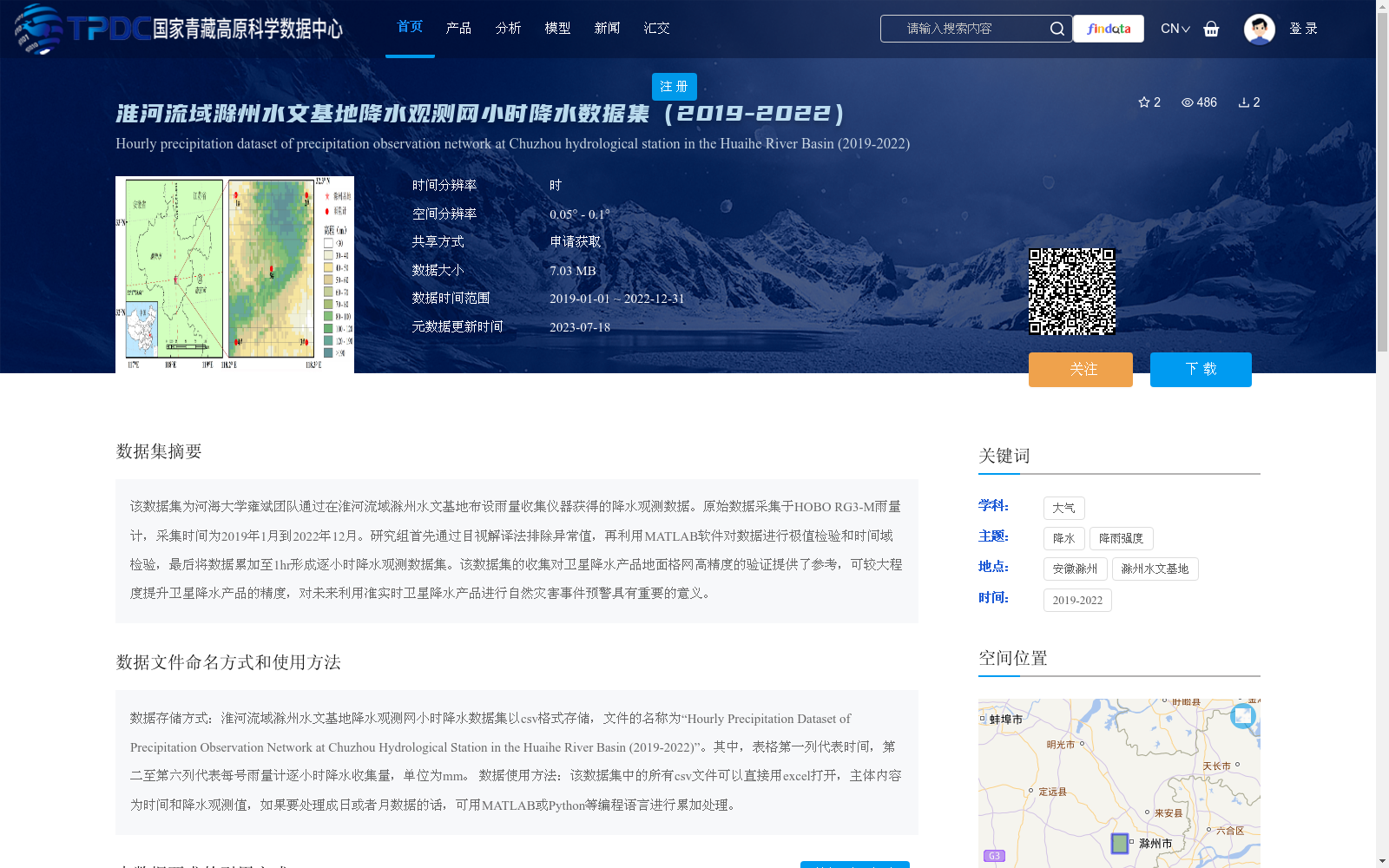Open the 分析 menu item
The image size is (1389, 868).
[x=508, y=29]
